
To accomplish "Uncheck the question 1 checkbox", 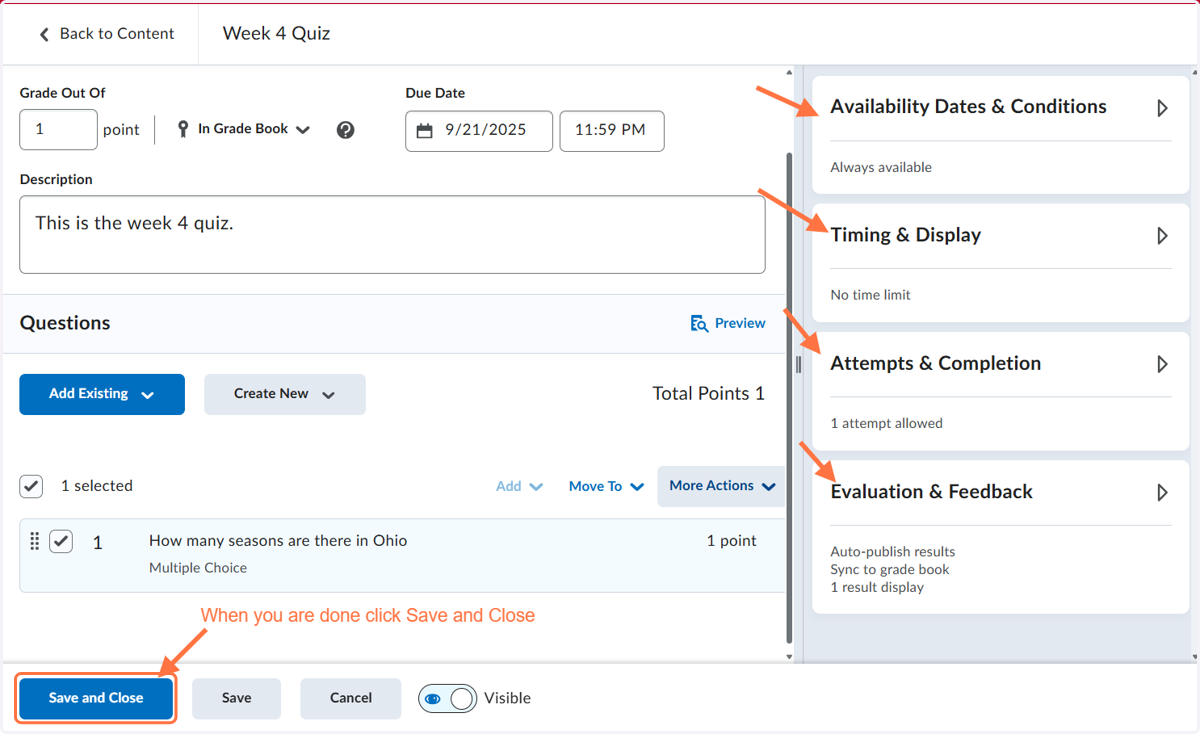I will (61, 541).
